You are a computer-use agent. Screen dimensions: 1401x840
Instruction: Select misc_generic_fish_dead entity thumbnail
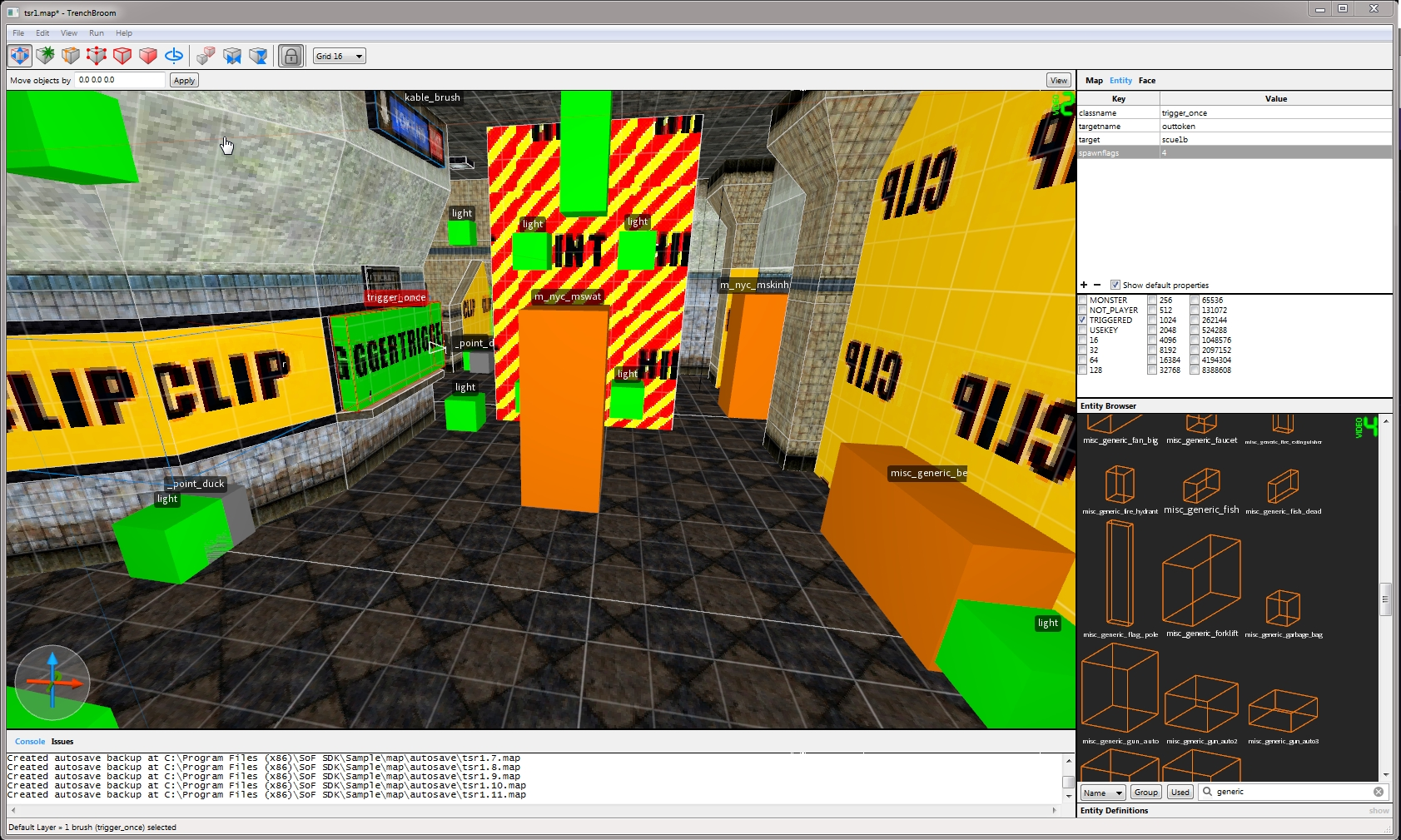(x=1283, y=491)
